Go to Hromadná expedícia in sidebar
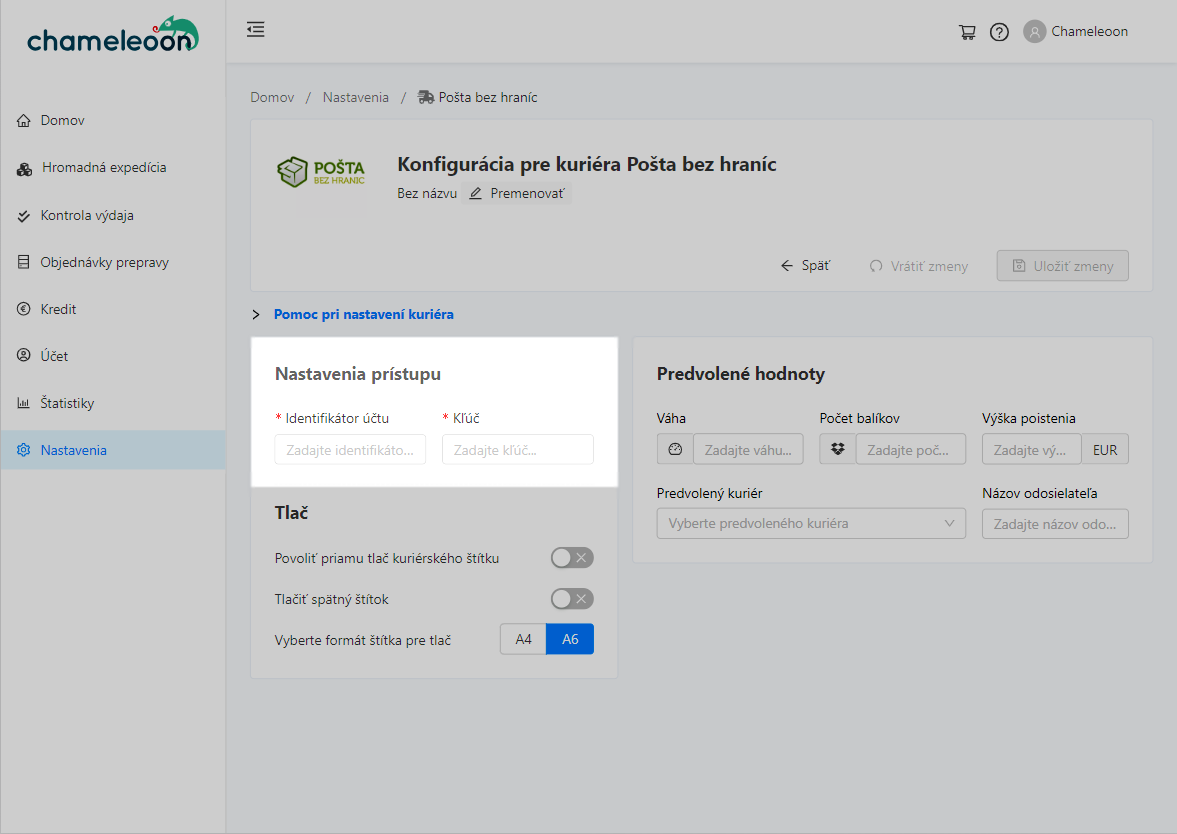The height and width of the screenshot is (834, 1177). 103,168
